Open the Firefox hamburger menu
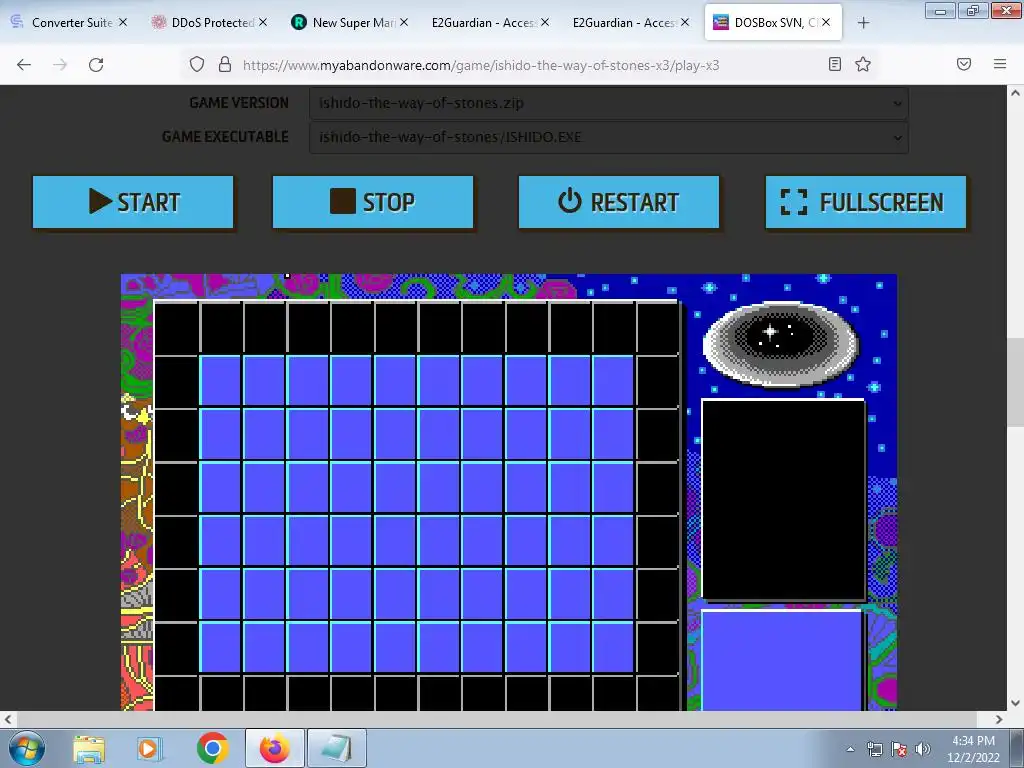This screenshot has height=768, width=1024. (x=1000, y=64)
